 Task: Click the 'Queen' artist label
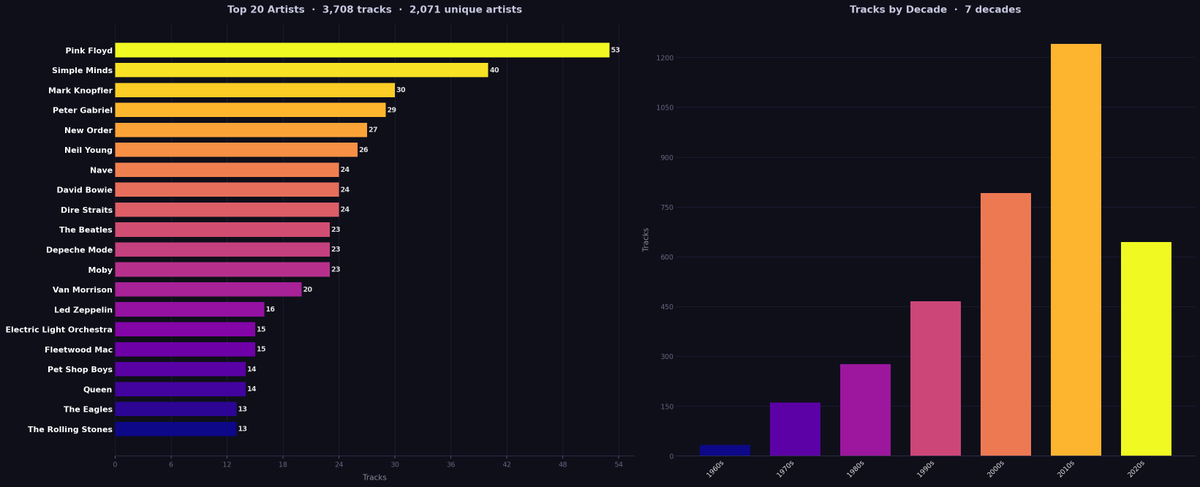[x=97, y=389]
